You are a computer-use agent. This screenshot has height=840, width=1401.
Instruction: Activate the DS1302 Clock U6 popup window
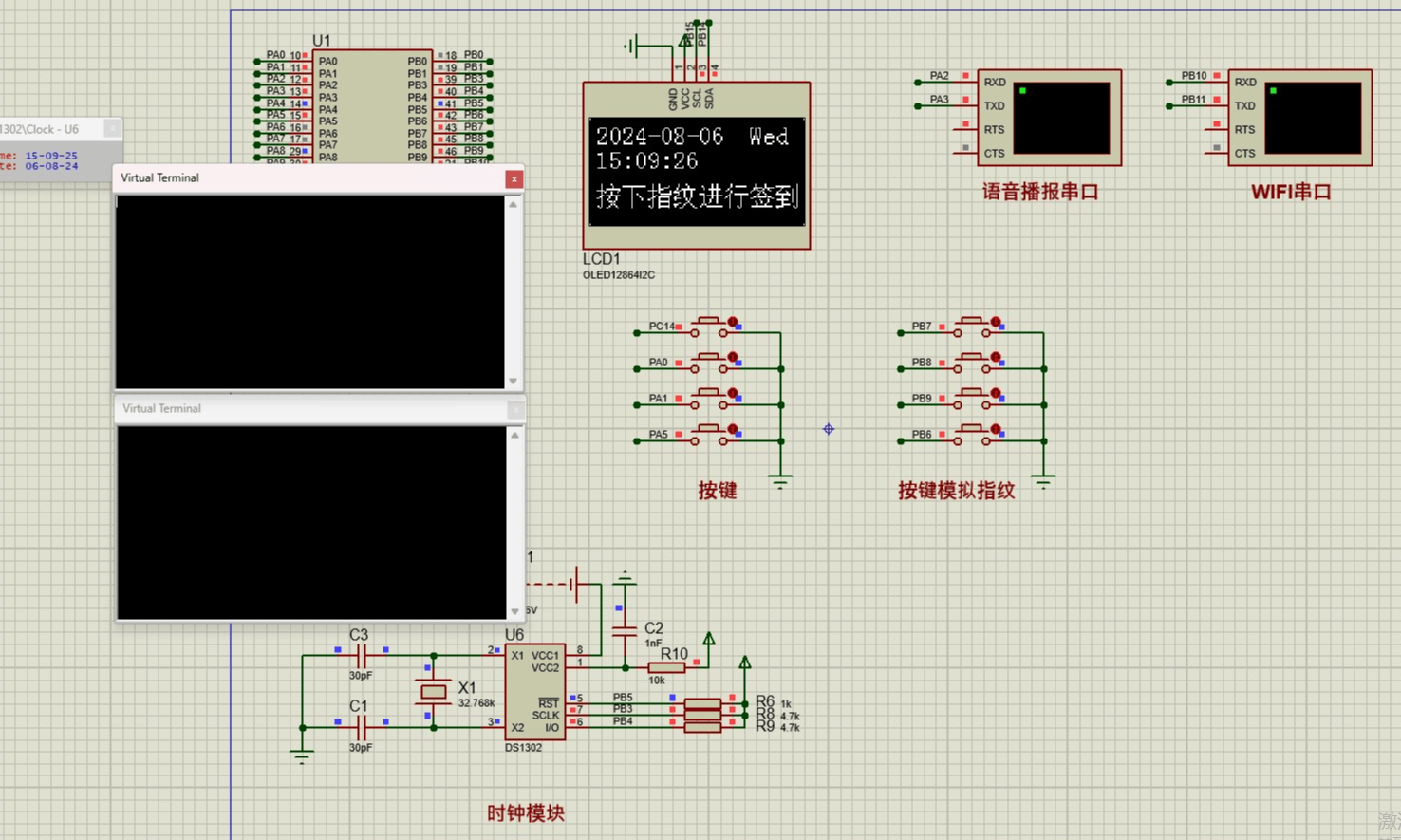click(x=52, y=129)
